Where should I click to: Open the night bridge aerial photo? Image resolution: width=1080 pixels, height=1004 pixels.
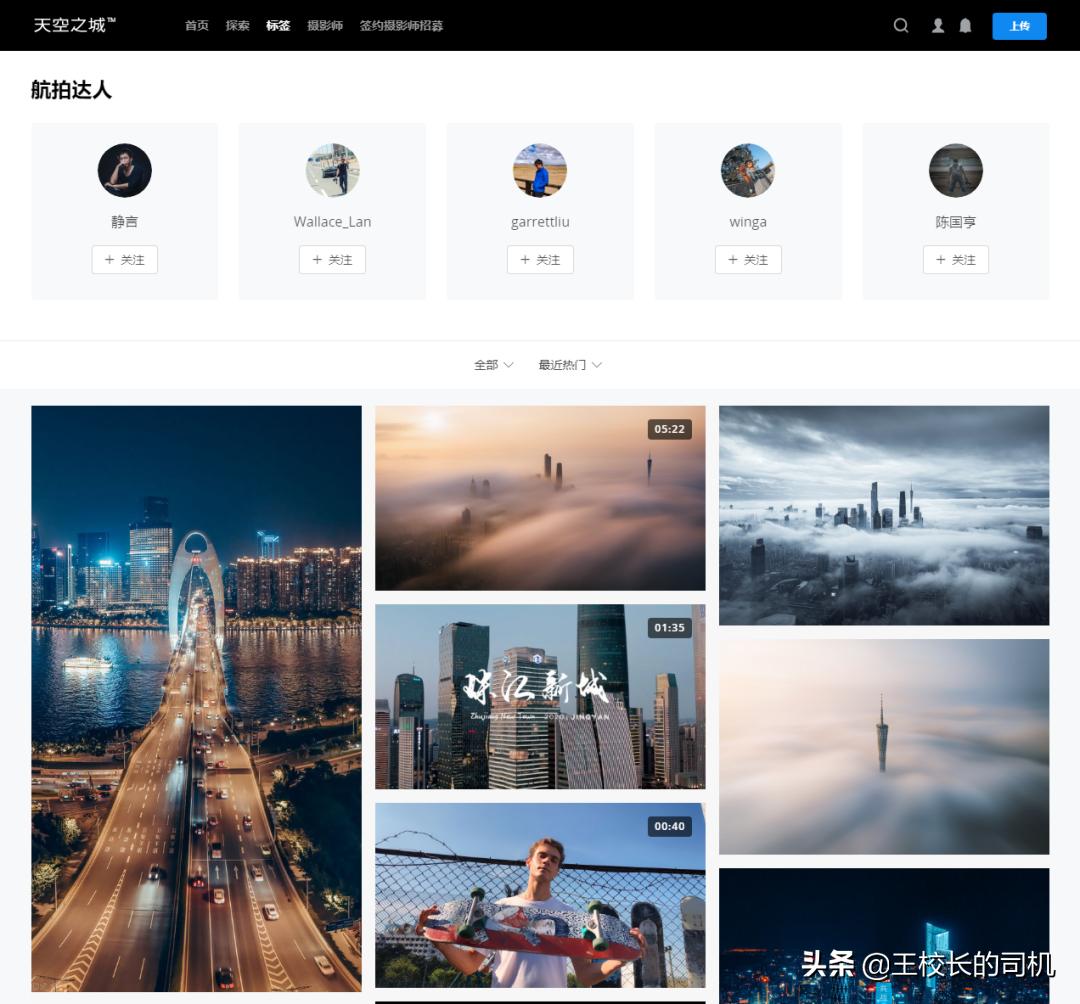[x=196, y=698]
